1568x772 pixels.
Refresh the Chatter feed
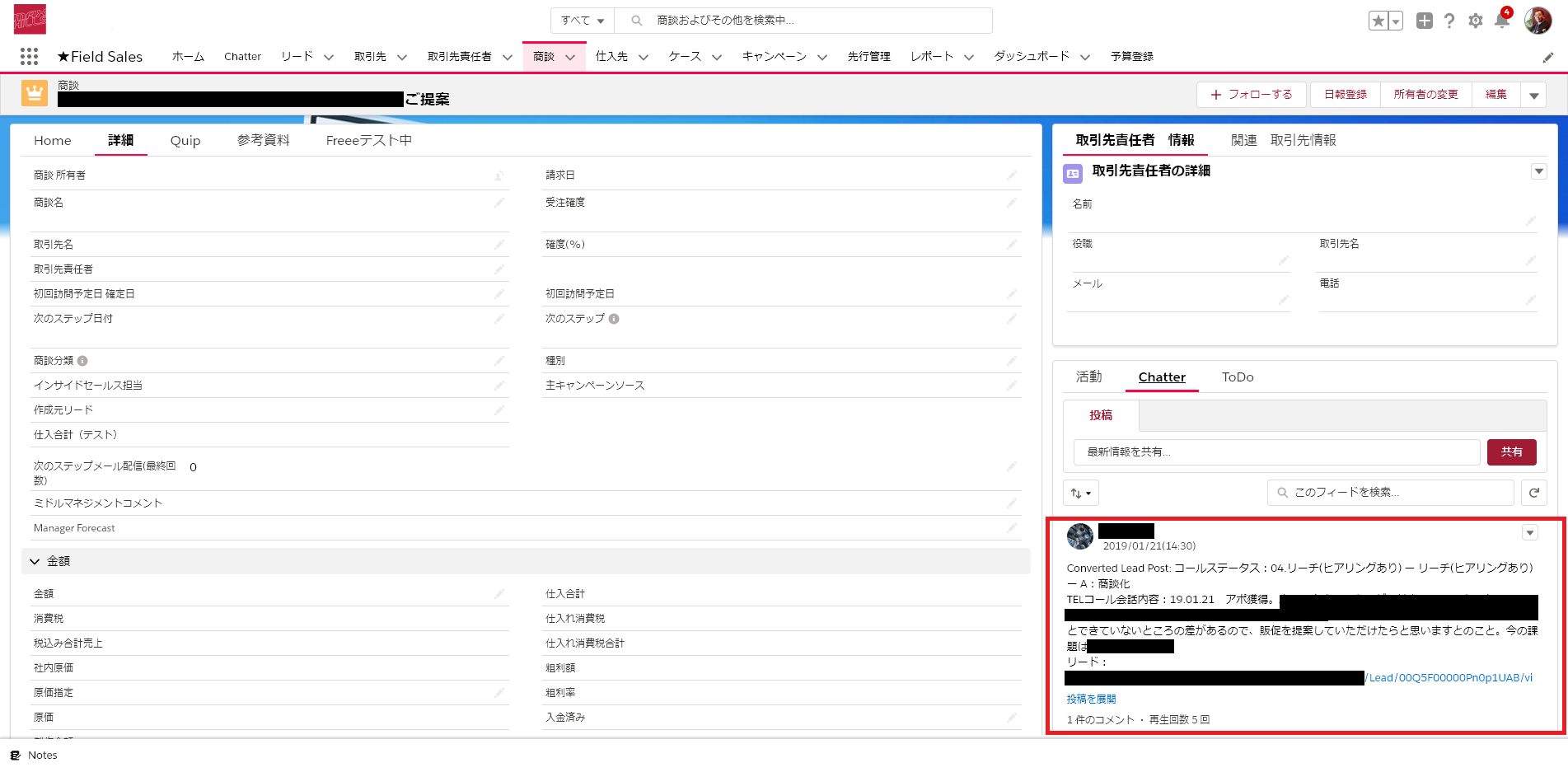(x=1533, y=493)
